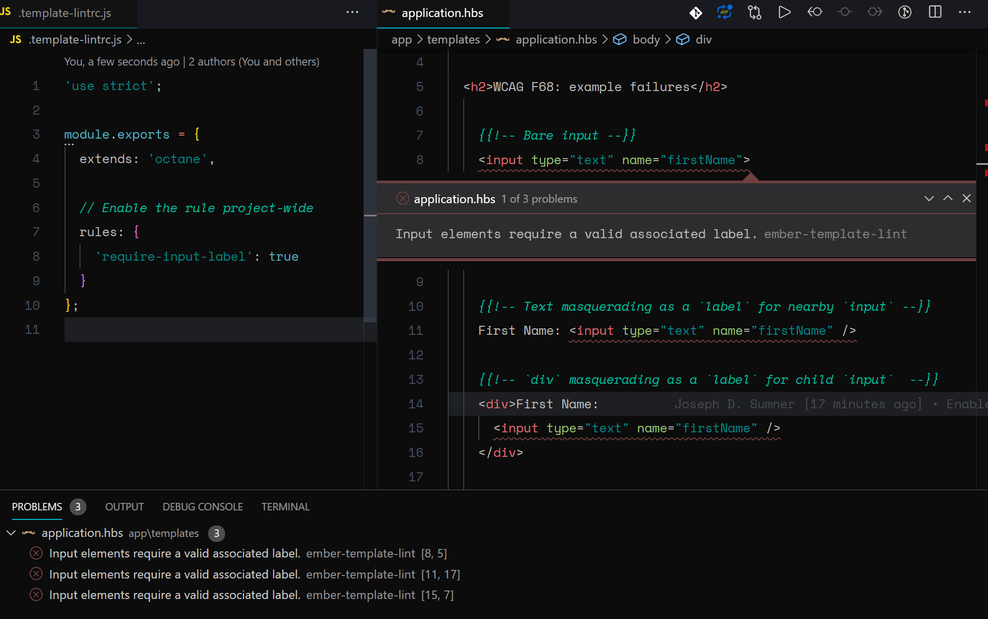Open More Actions menu in editor toolbar
Image resolution: width=988 pixels, height=619 pixels.
[x=963, y=12]
